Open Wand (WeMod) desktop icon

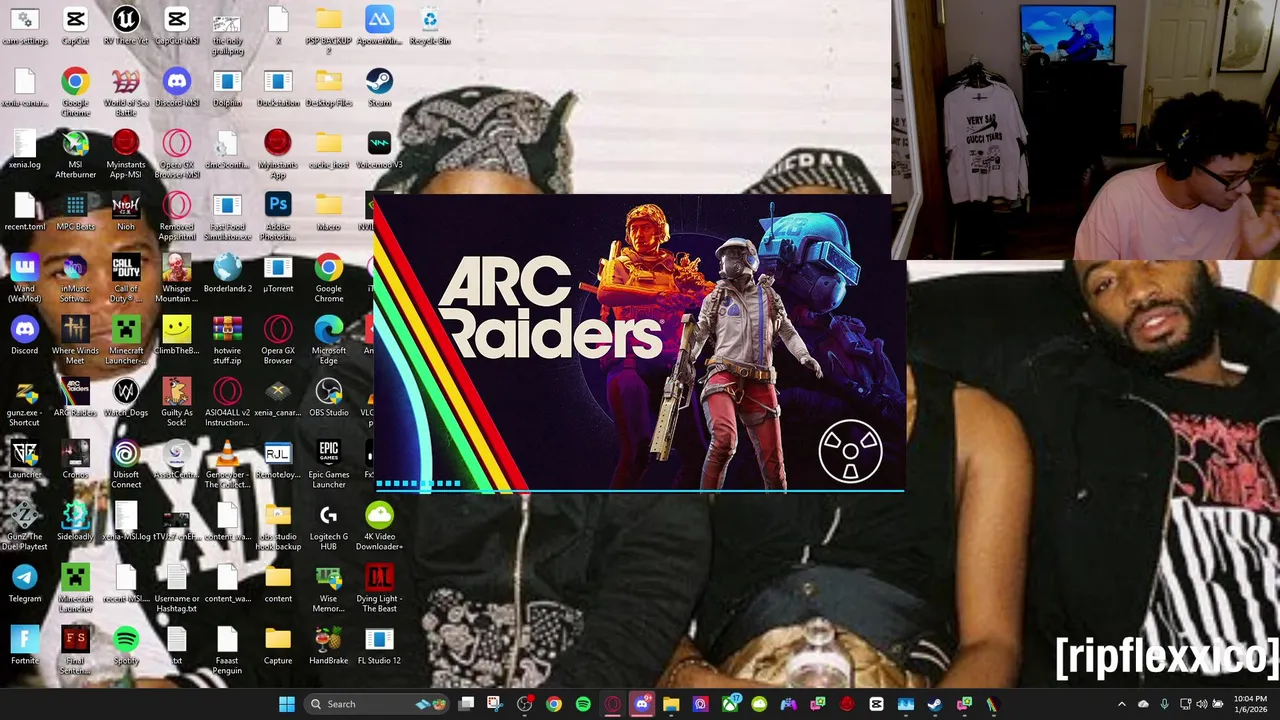(25, 278)
